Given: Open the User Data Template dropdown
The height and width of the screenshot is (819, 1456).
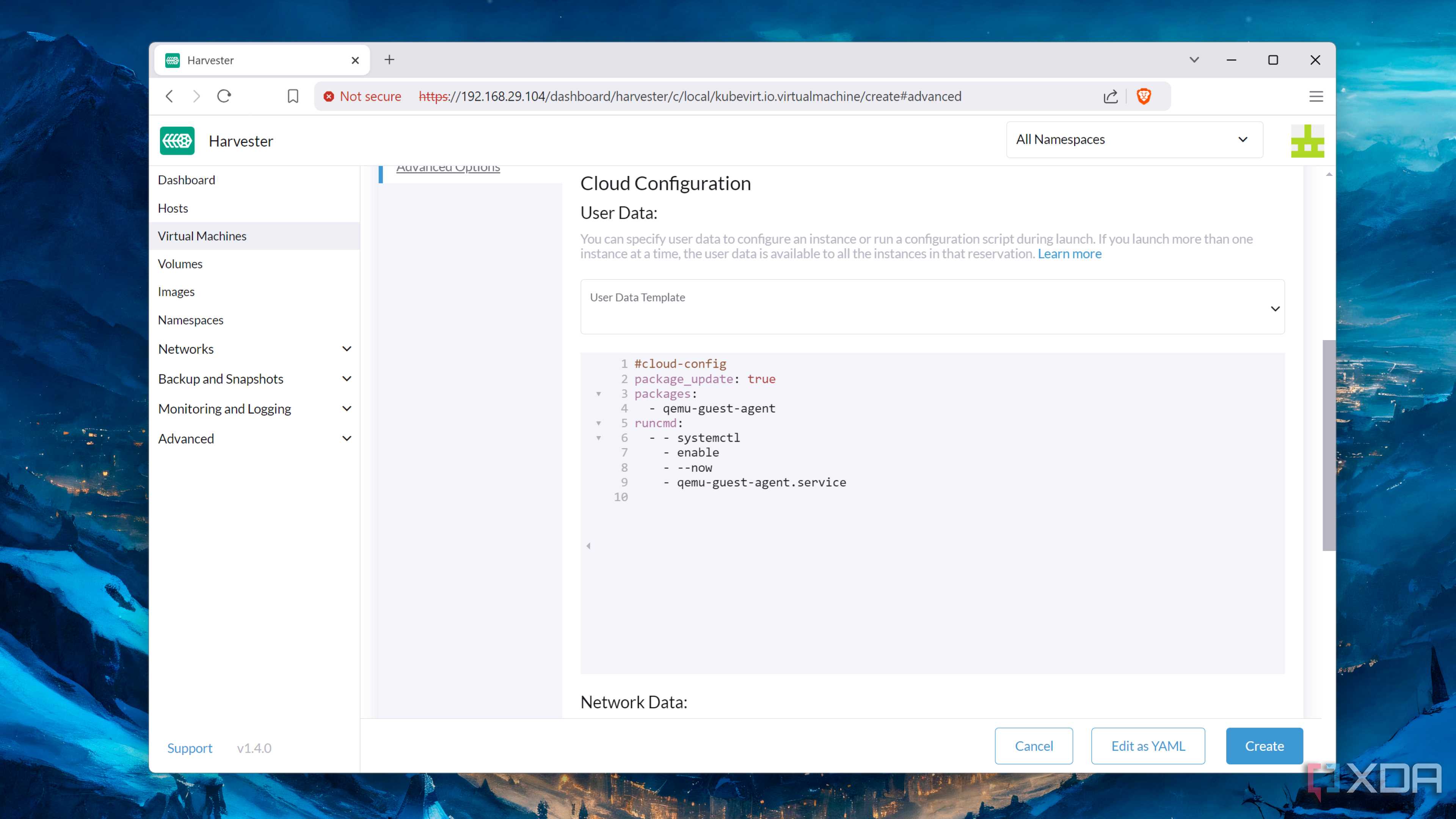Looking at the screenshot, I should click(x=932, y=307).
